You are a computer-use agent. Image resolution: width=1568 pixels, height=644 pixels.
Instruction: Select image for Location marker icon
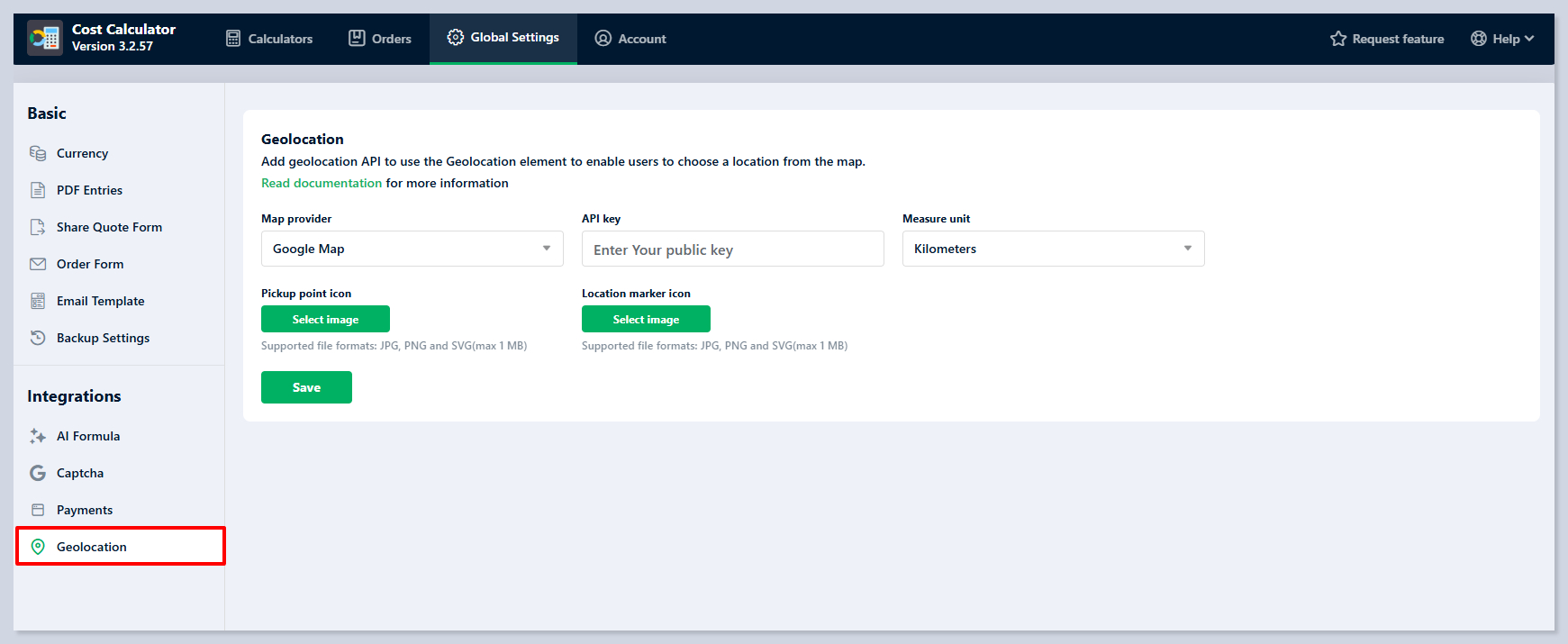coord(646,319)
